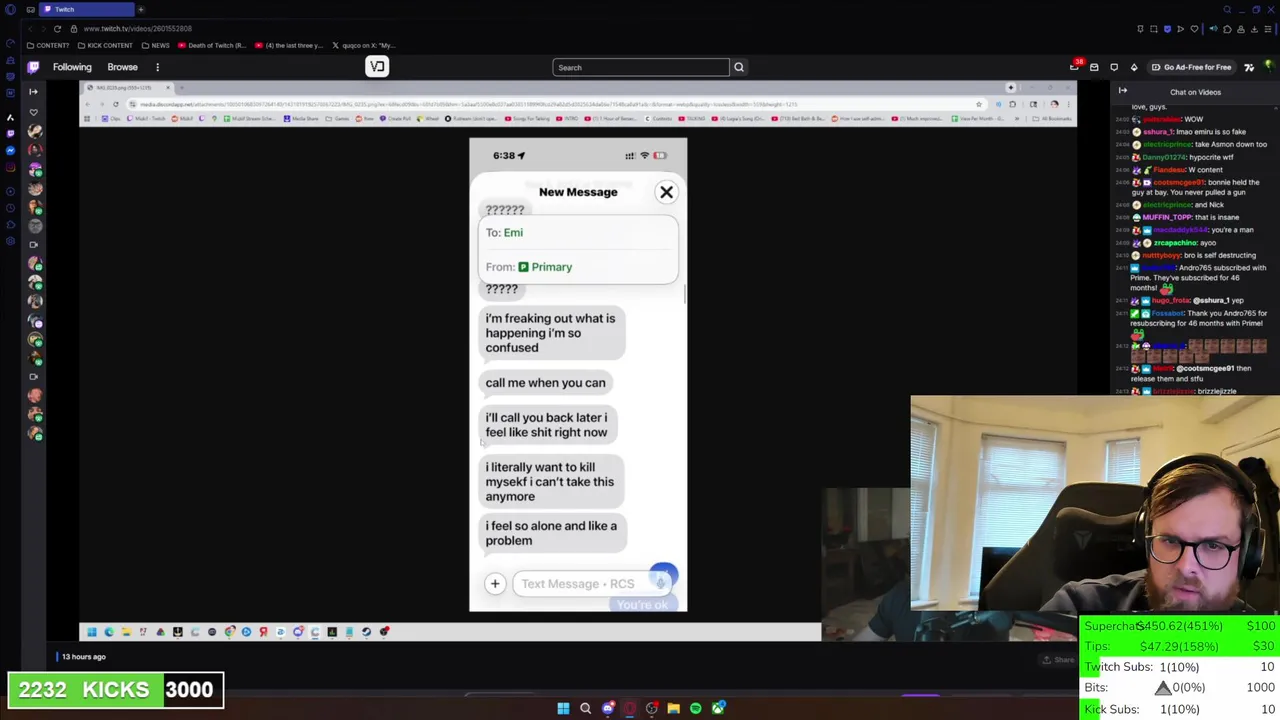
Task: Toggle the sound speaker icon in browser toolbar
Action: (1213, 29)
